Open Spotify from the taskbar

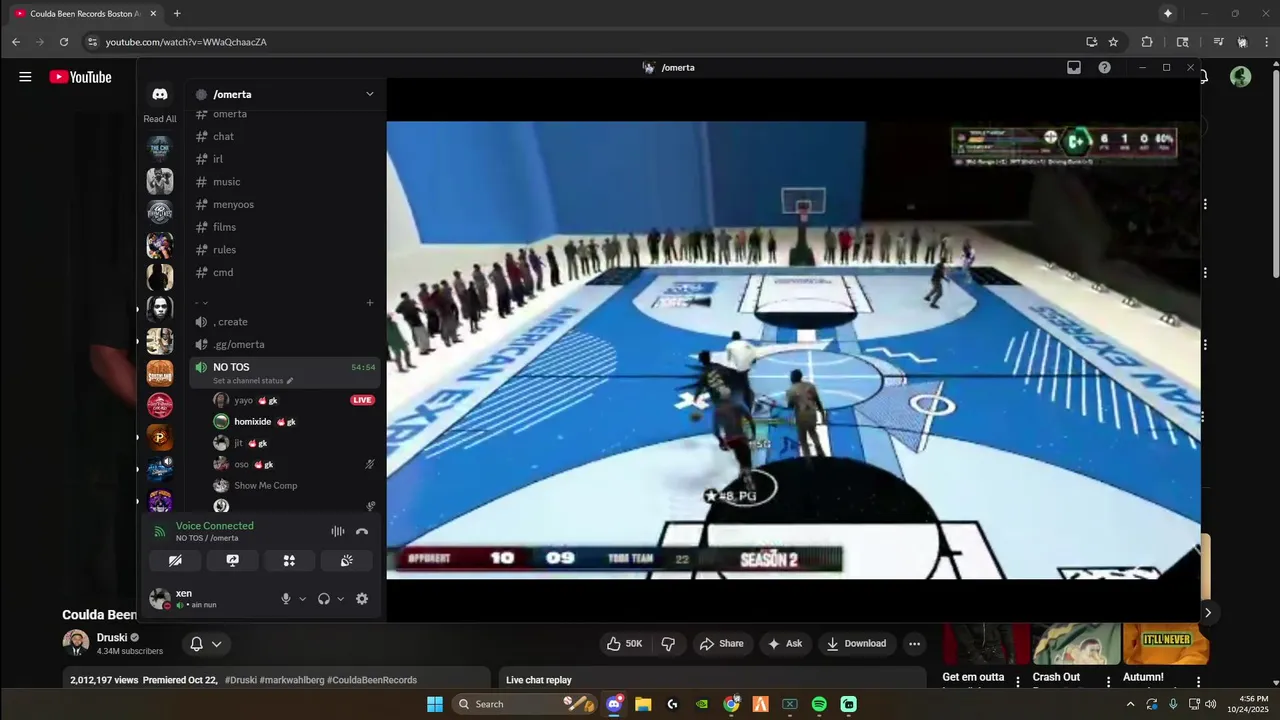(819, 704)
